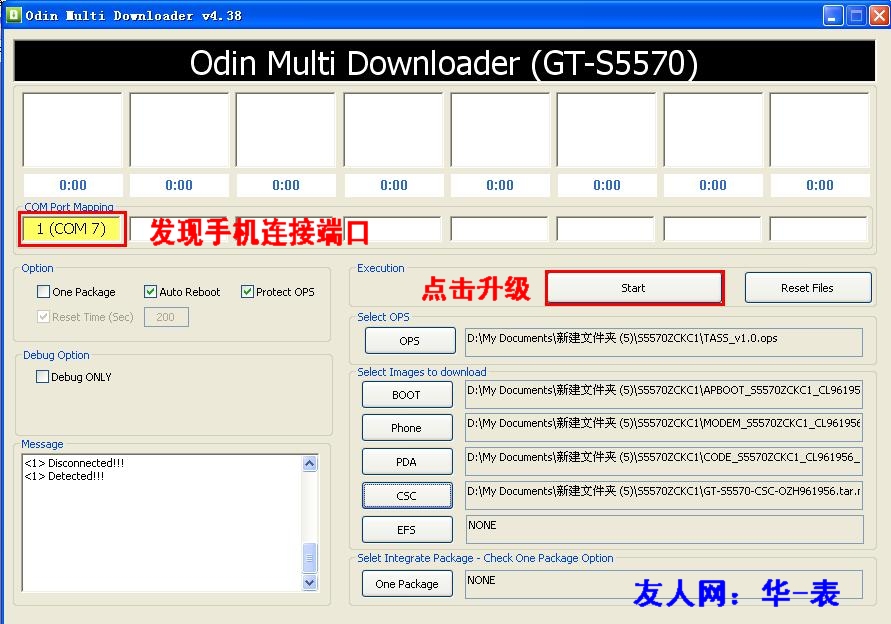Screen dimensions: 891x624
Task: Minimize the Odin Multi Downloader window
Action: [833, 15]
